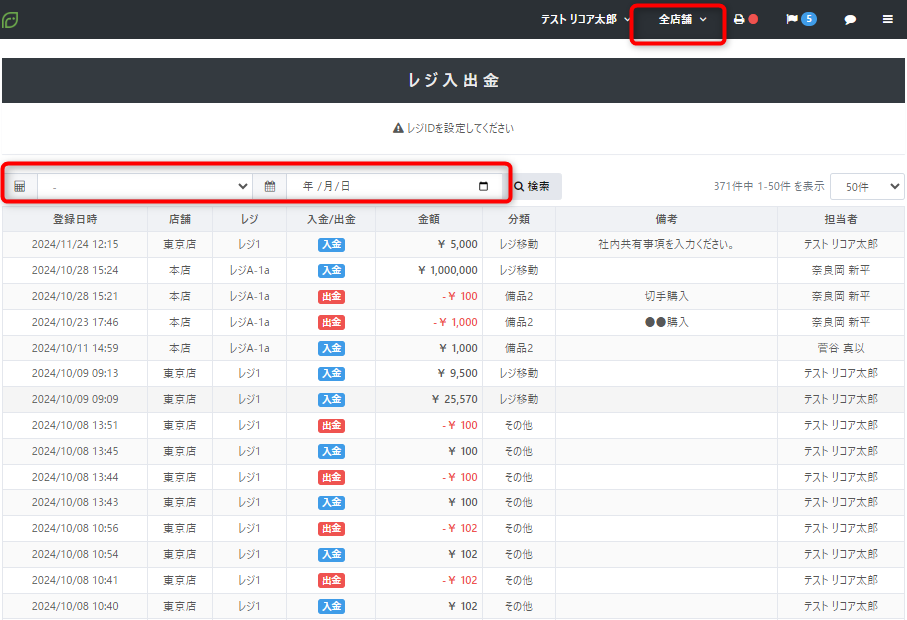This screenshot has height=620, width=907.
Task: Expand the register selection dropdown showing -
Action: (x=145, y=186)
